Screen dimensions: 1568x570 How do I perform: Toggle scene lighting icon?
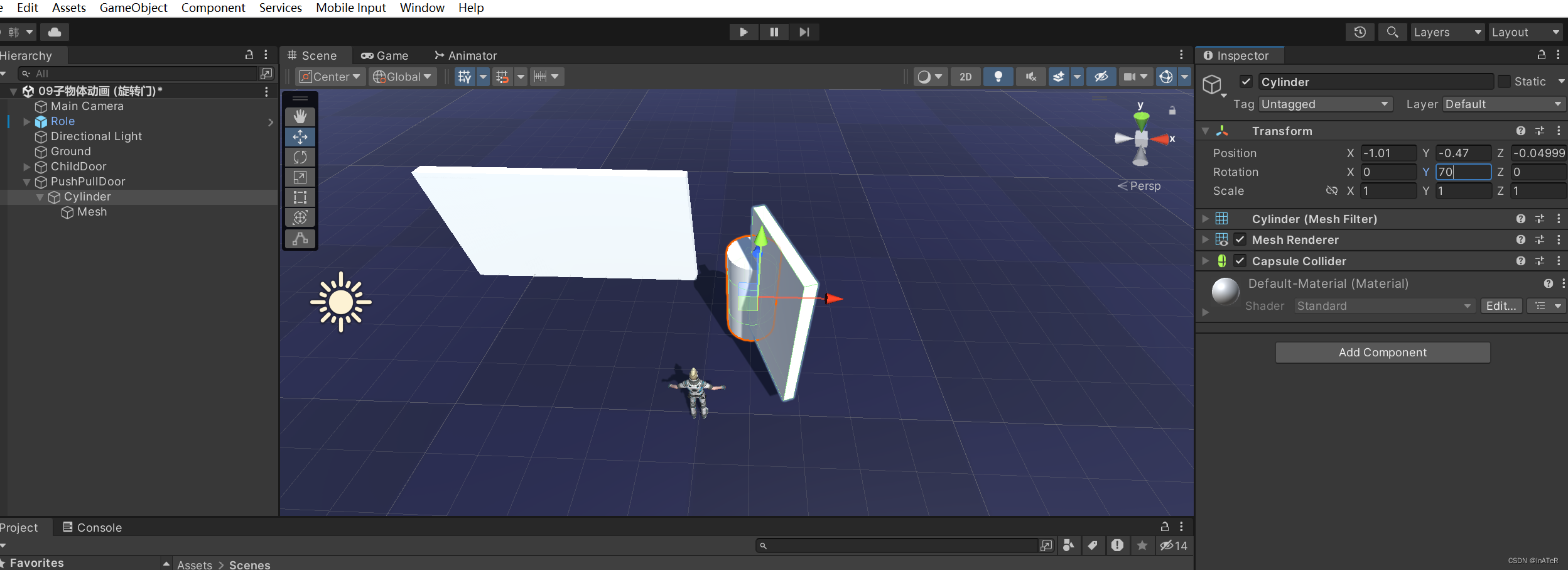pyautogui.click(x=998, y=76)
